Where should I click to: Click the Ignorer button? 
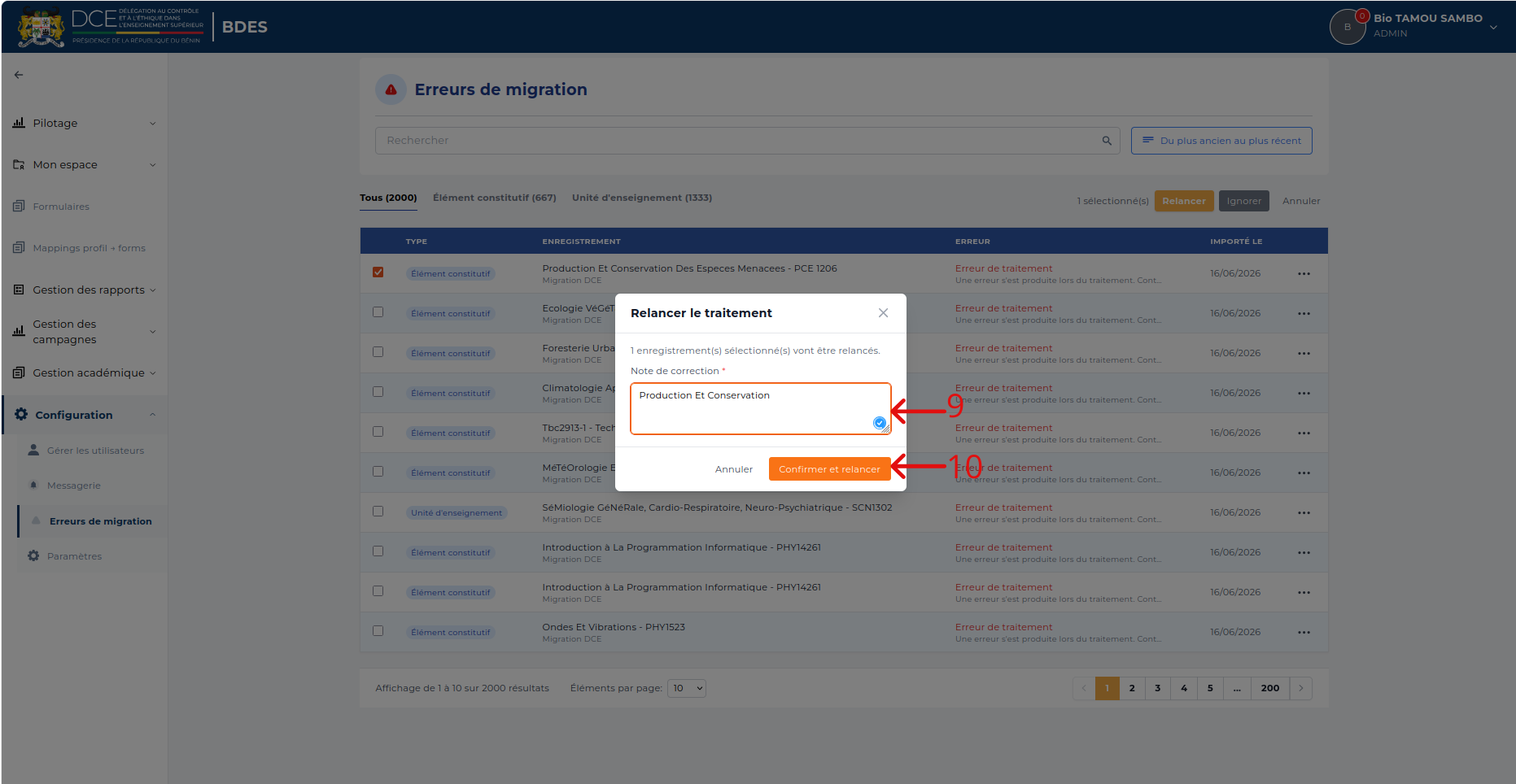(x=1244, y=201)
